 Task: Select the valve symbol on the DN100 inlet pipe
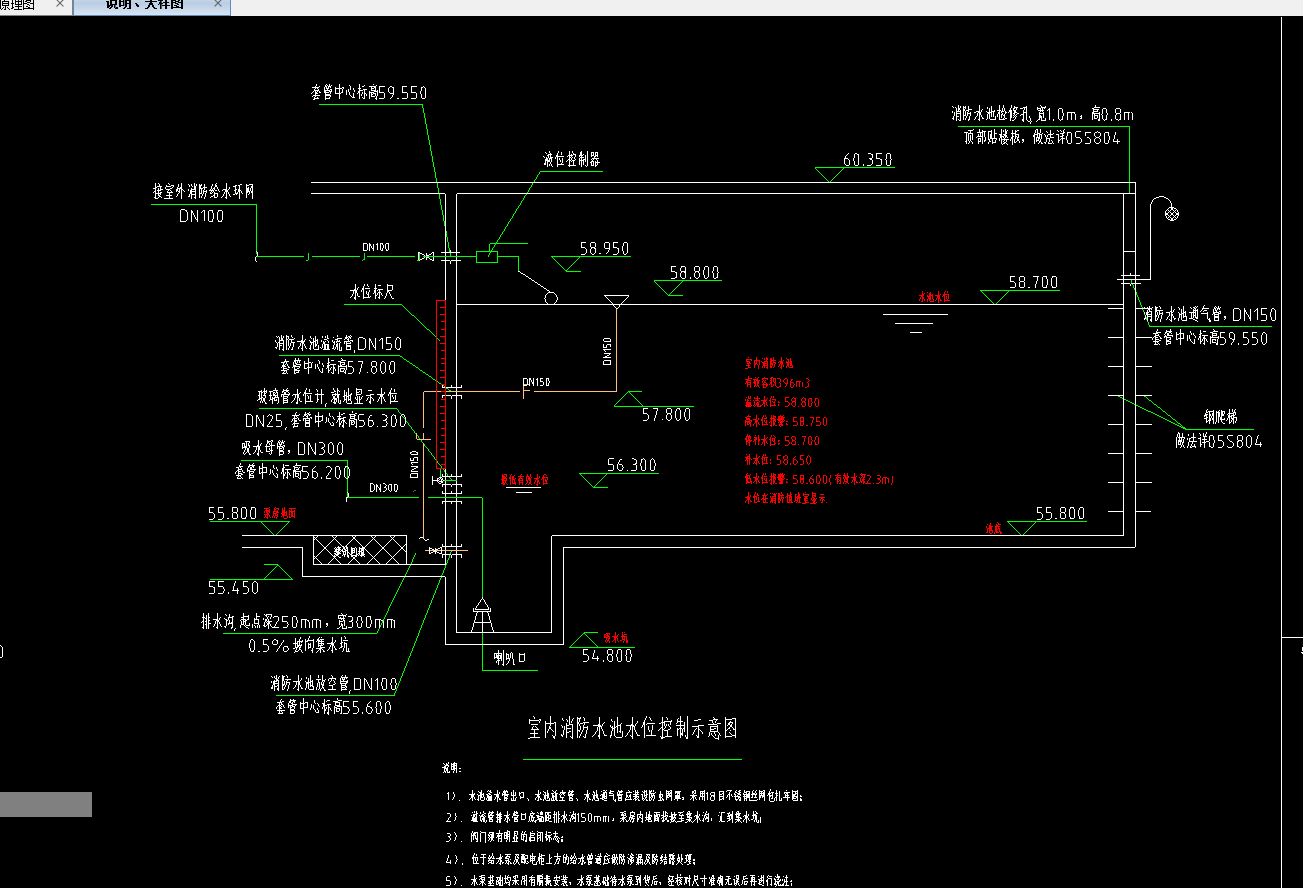coord(426,257)
